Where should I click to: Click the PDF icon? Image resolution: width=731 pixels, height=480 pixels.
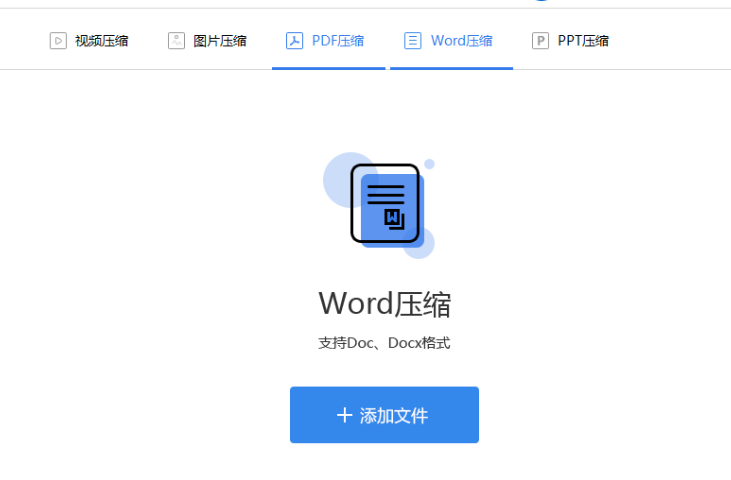coord(294,41)
